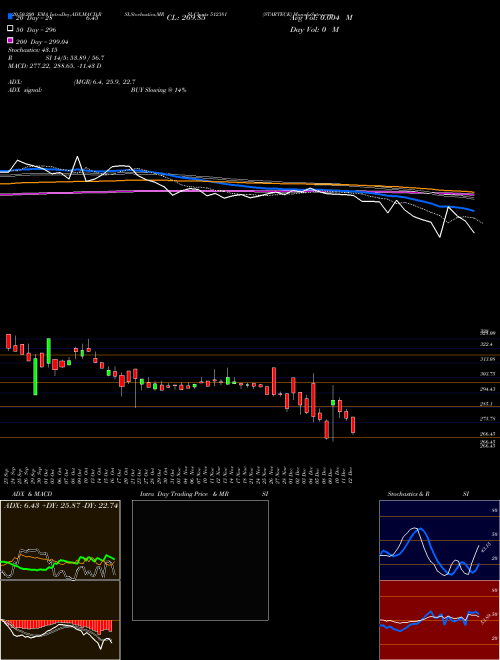Click the 322.4 price axis label
This screenshot has height=660, width=500.
487,344
